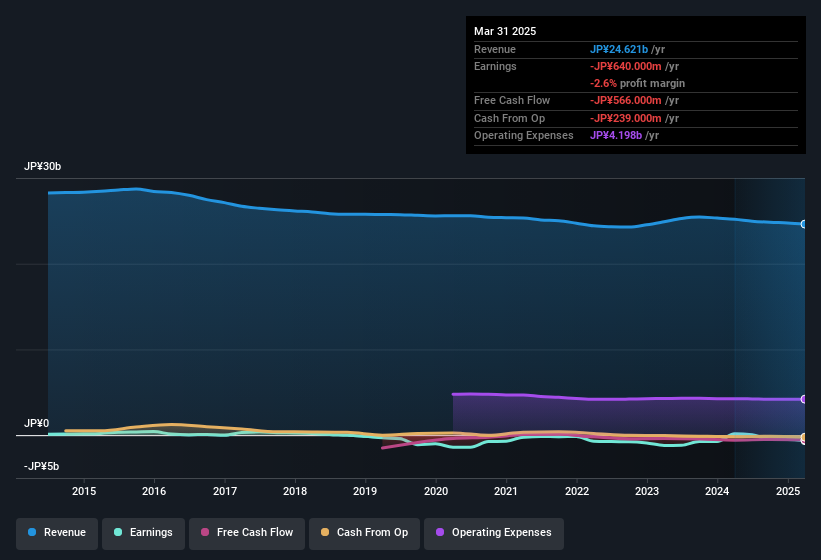Click the 2021 x-axis label

(x=506, y=491)
